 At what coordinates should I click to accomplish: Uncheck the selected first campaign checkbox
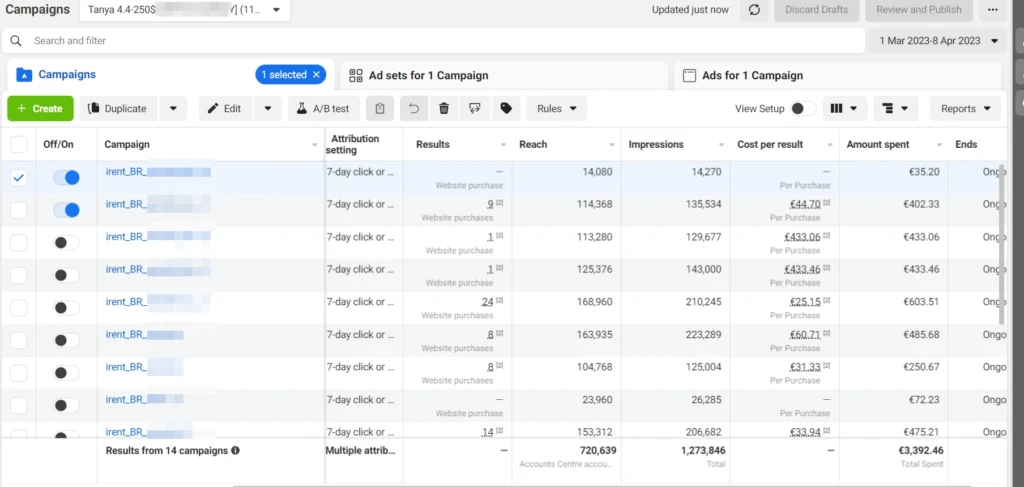19,178
